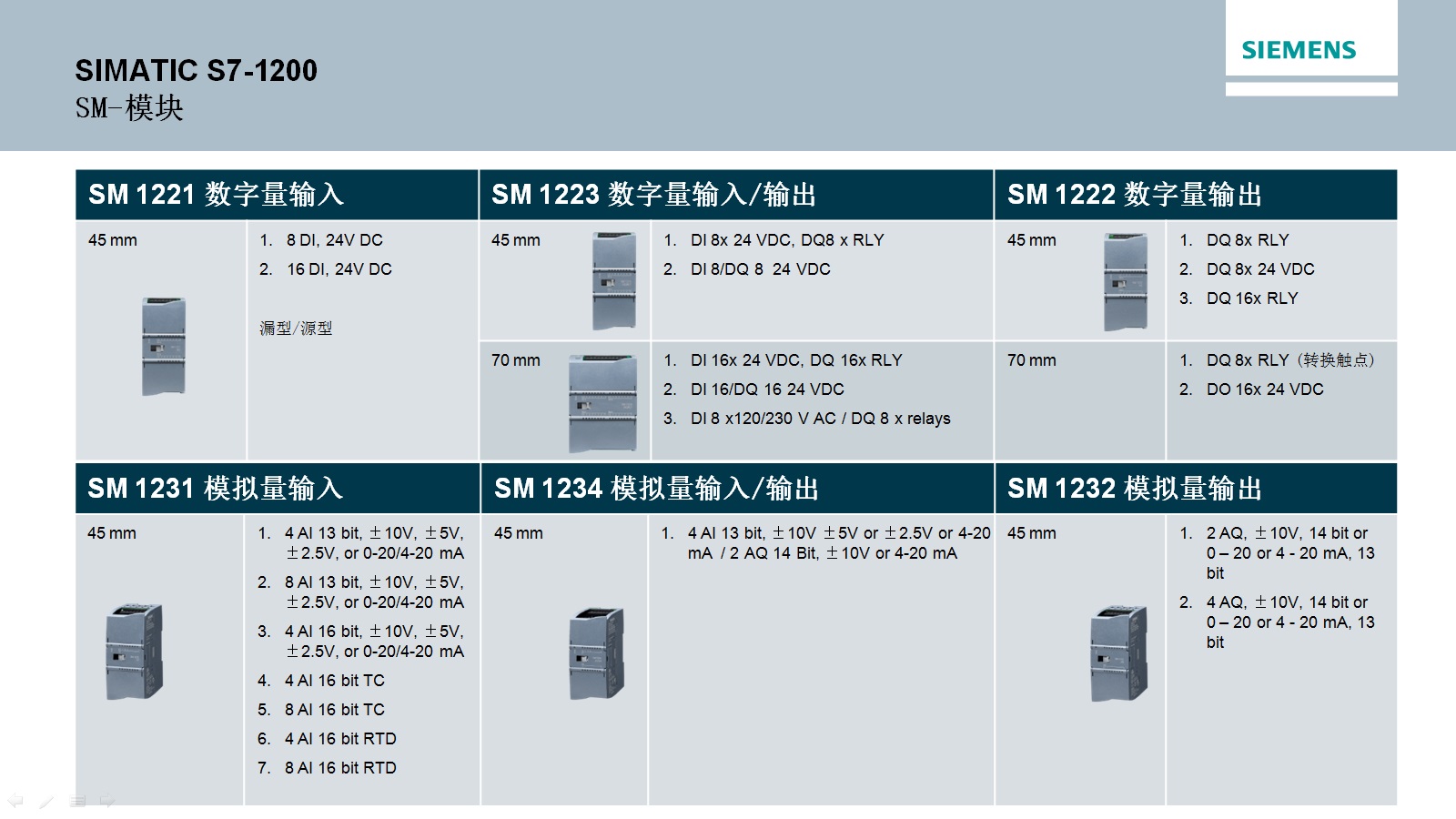Image resolution: width=1456 pixels, height=819 pixels.
Task: Click '16 DI, 24V DC' list item
Action: click(339, 269)
